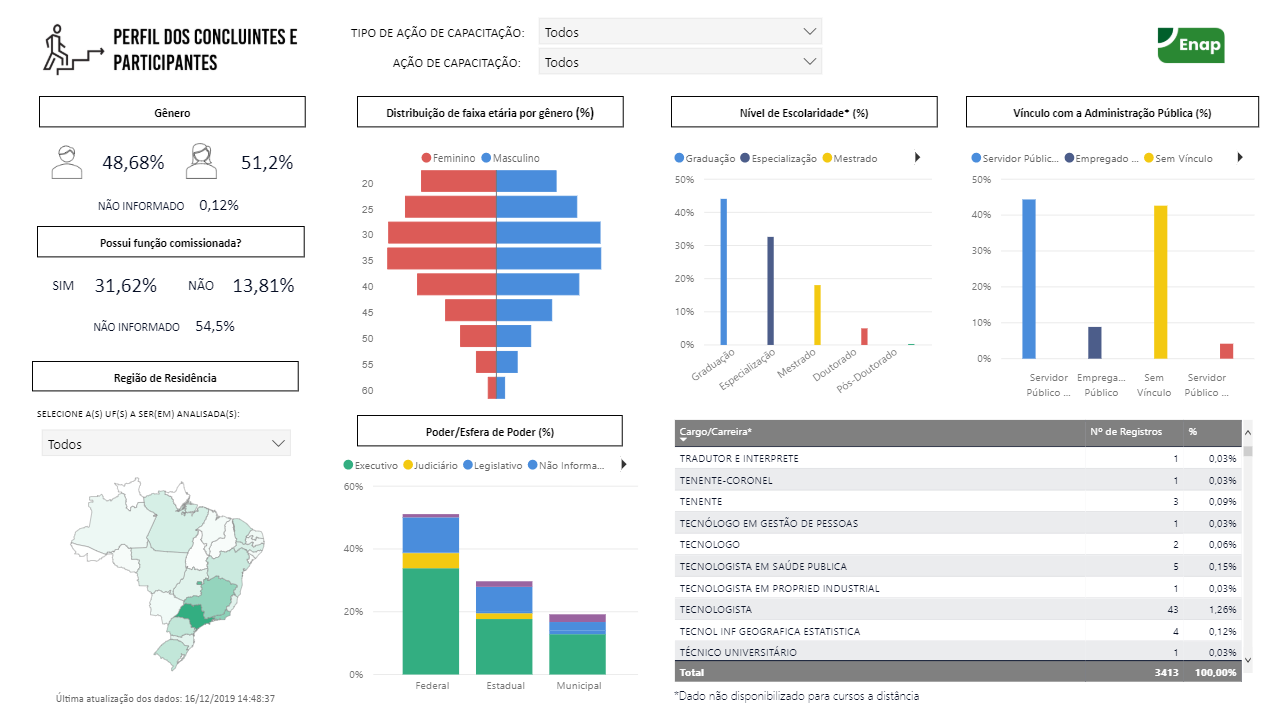
Task: Sort table by % column header
Action: (1192, 432)
